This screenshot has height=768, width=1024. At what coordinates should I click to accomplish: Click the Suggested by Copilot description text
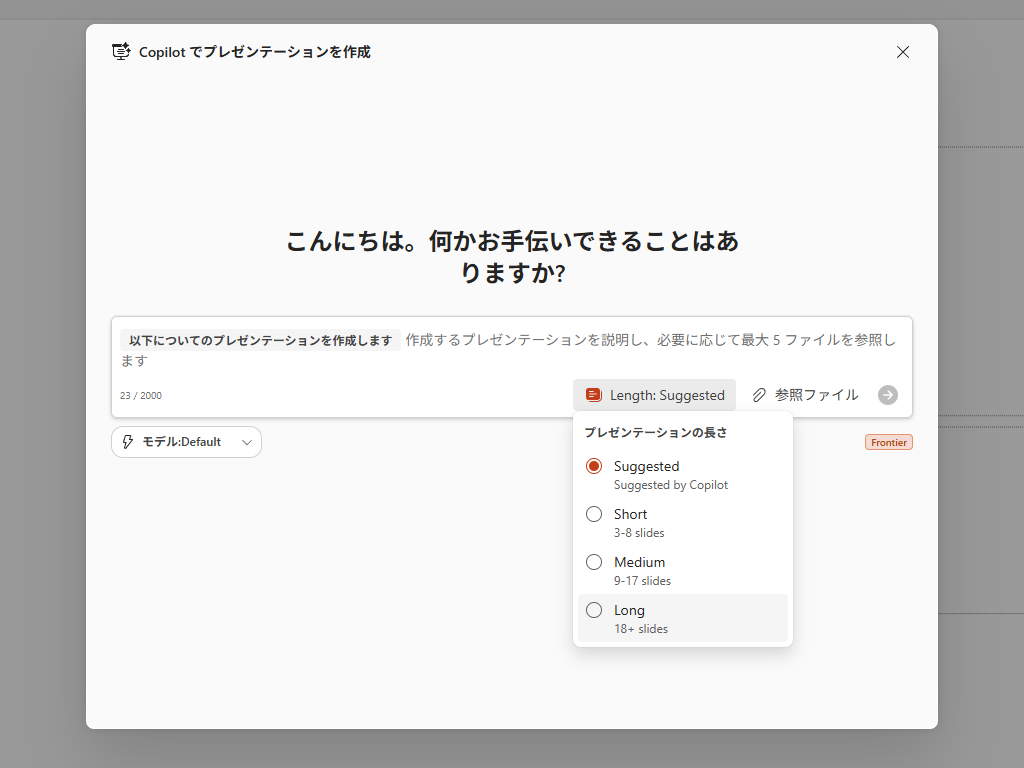point(671,485)
